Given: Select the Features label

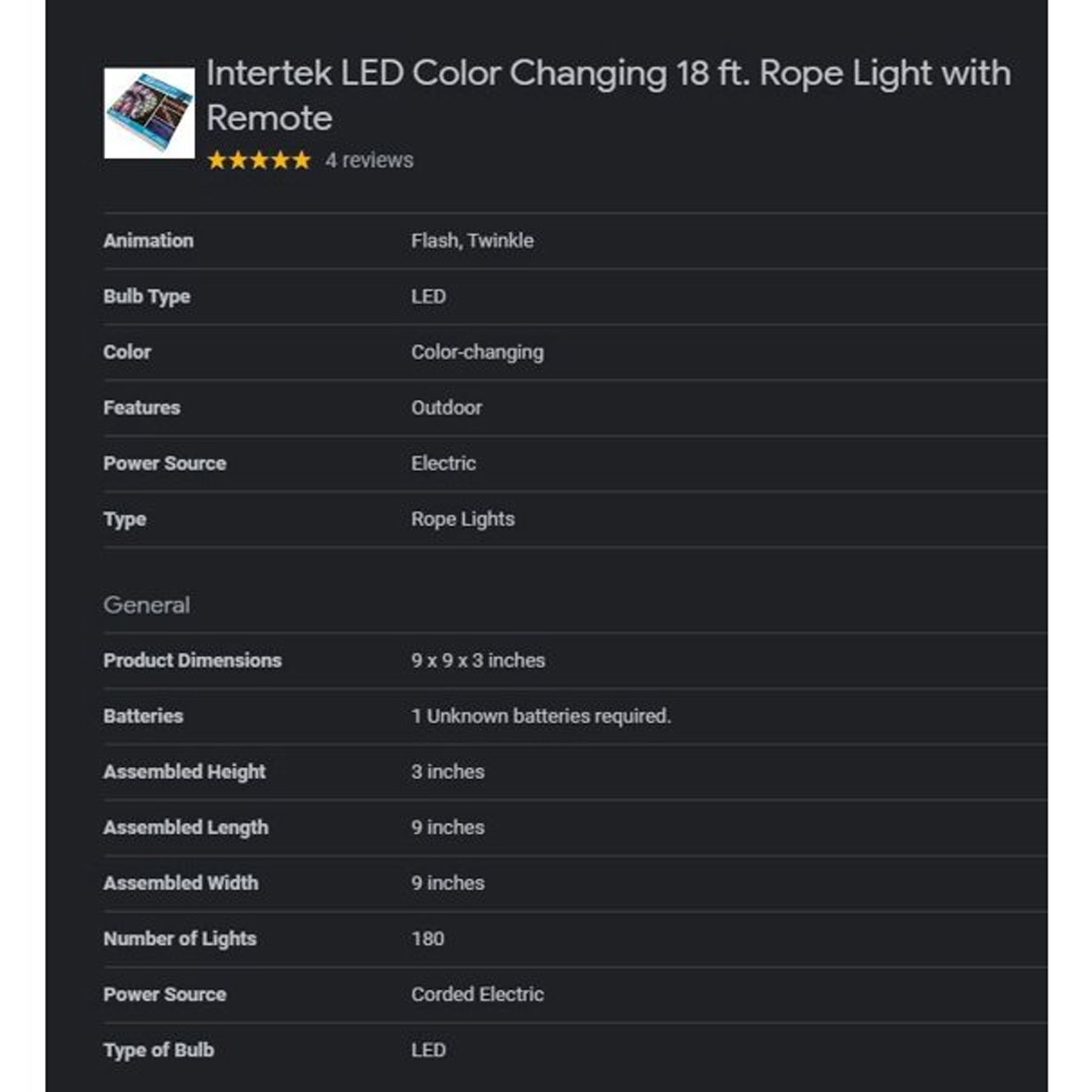Looking at the screenshot, I should [x=142, y=408].
